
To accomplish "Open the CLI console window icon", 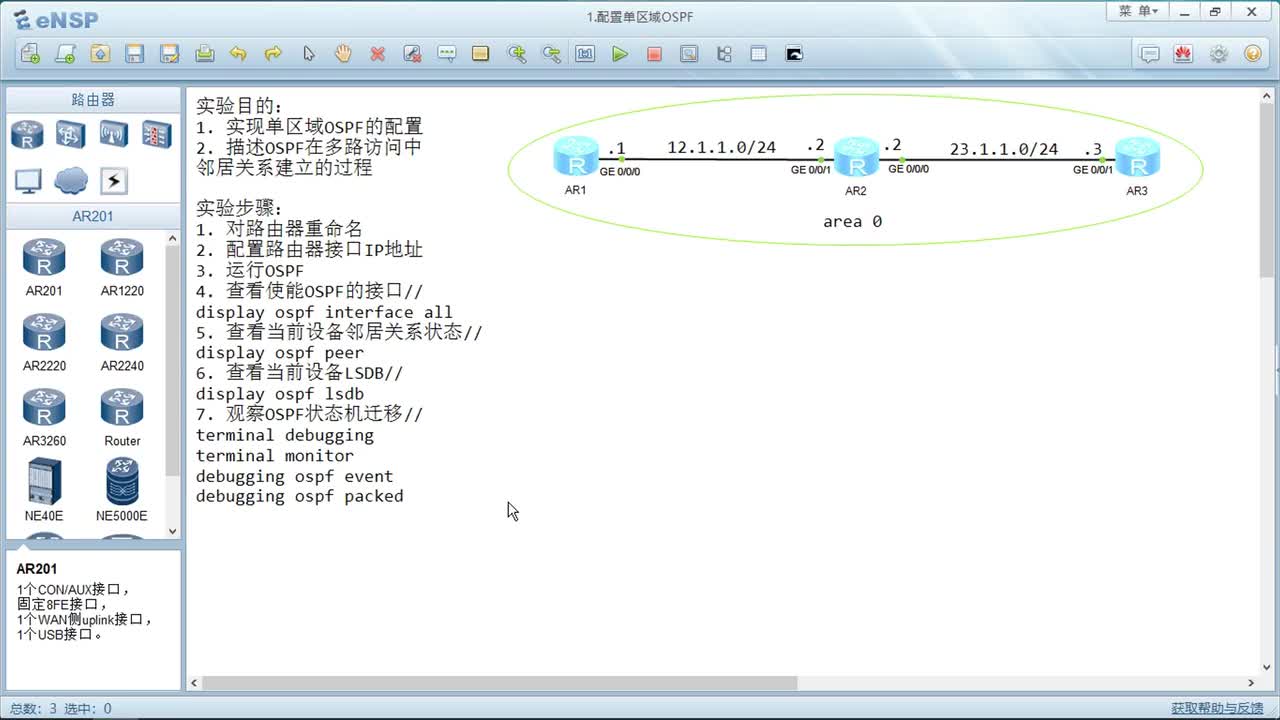I will tap(794, 54).
